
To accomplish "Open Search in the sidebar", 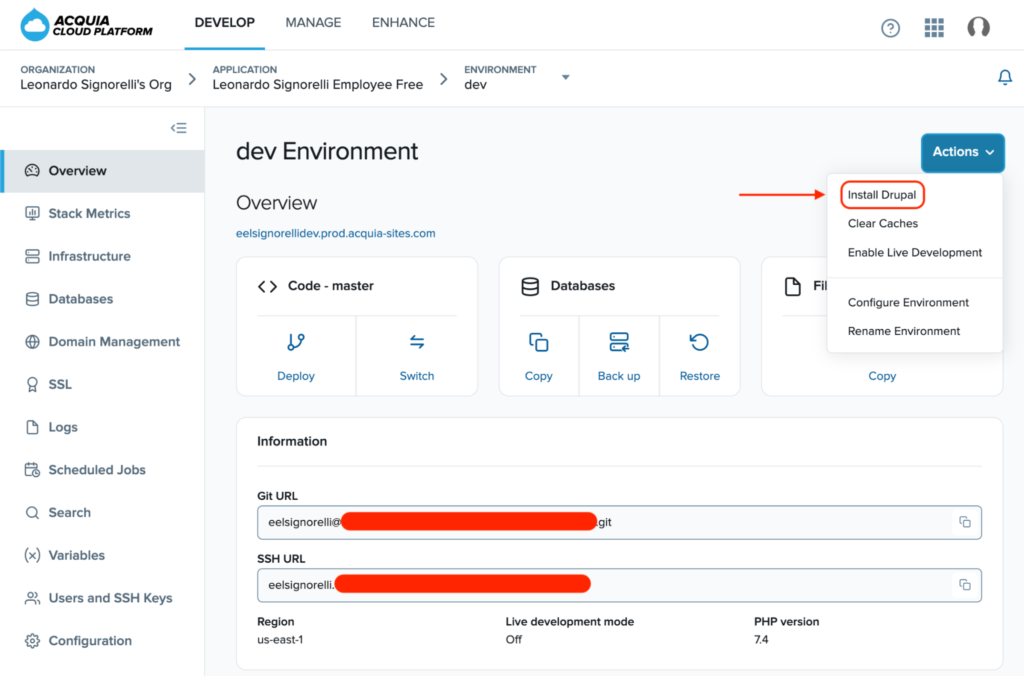I will (103, 513).
